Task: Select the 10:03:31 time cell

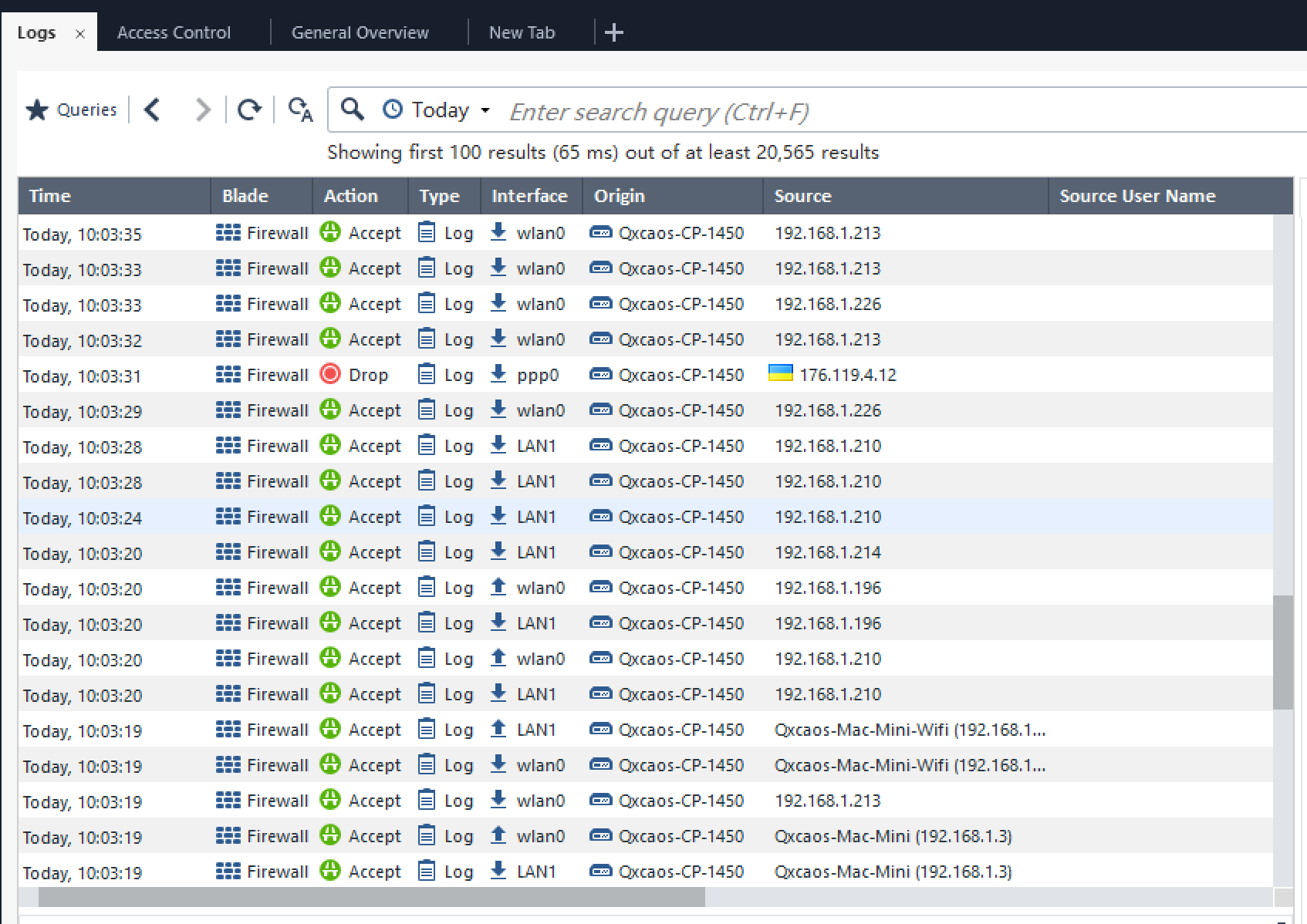Action: pos(114,376)
